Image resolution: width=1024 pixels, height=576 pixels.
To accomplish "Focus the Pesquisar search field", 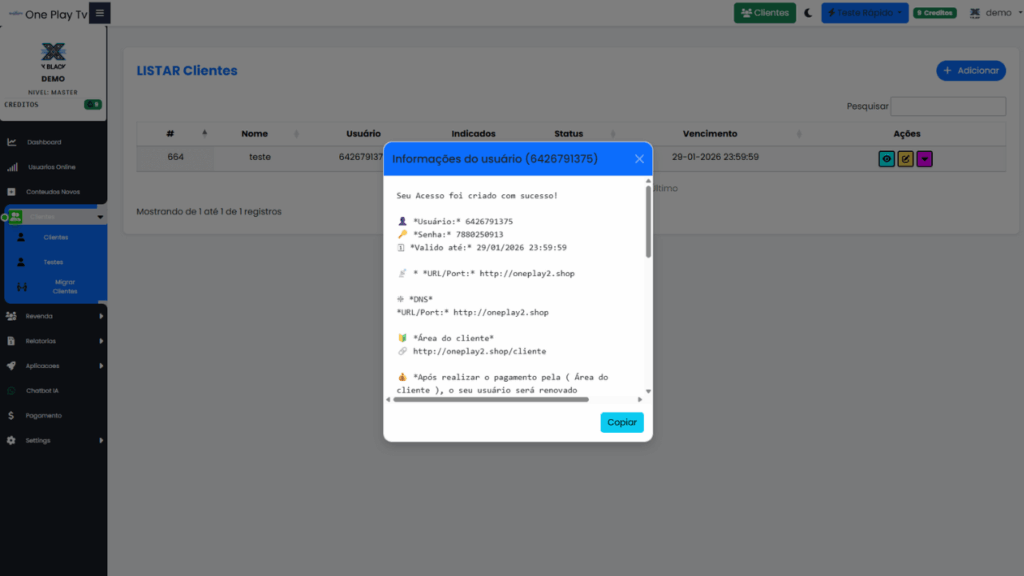I will coord(948,106).
